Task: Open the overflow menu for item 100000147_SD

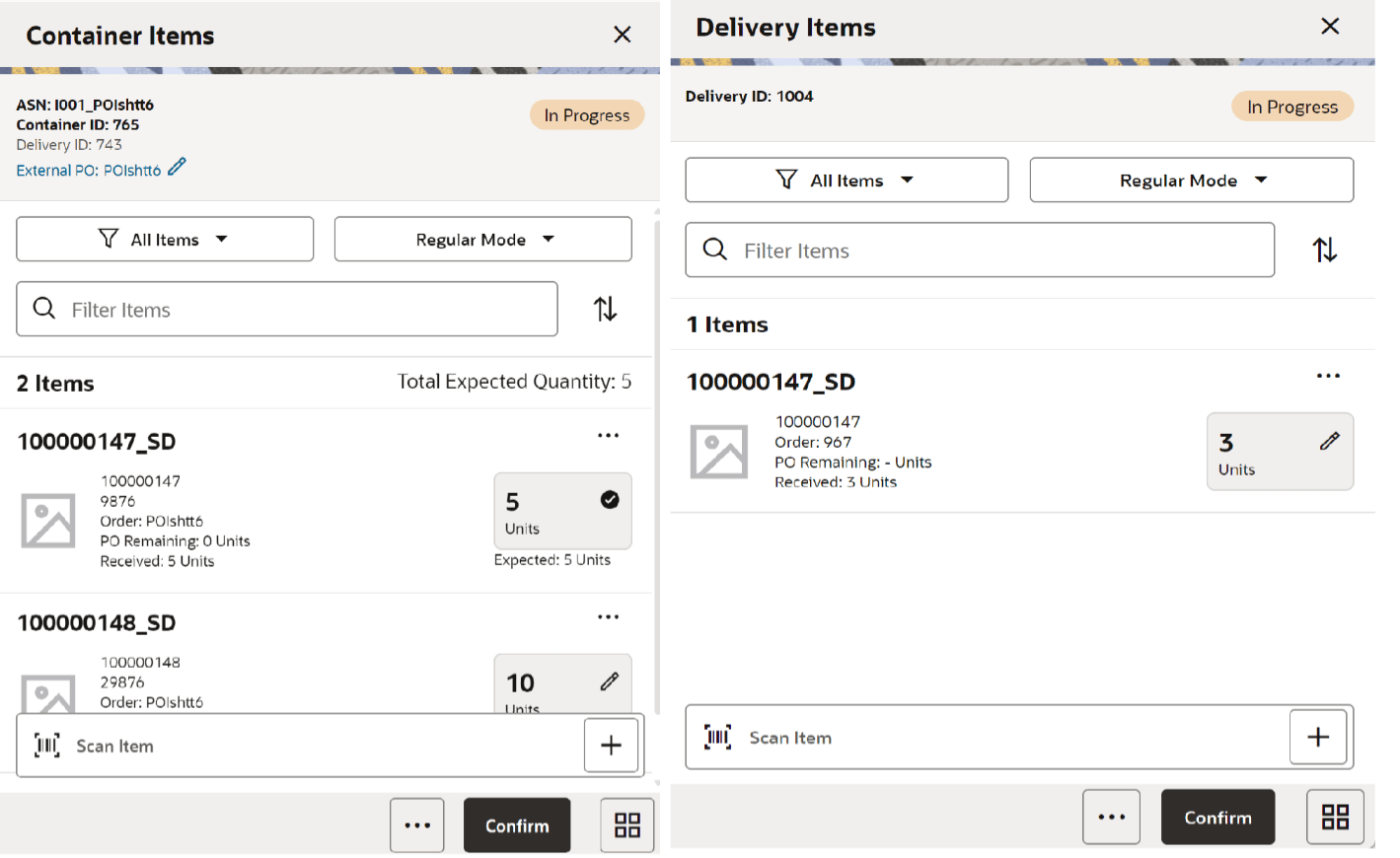Action: click(609, 435)
